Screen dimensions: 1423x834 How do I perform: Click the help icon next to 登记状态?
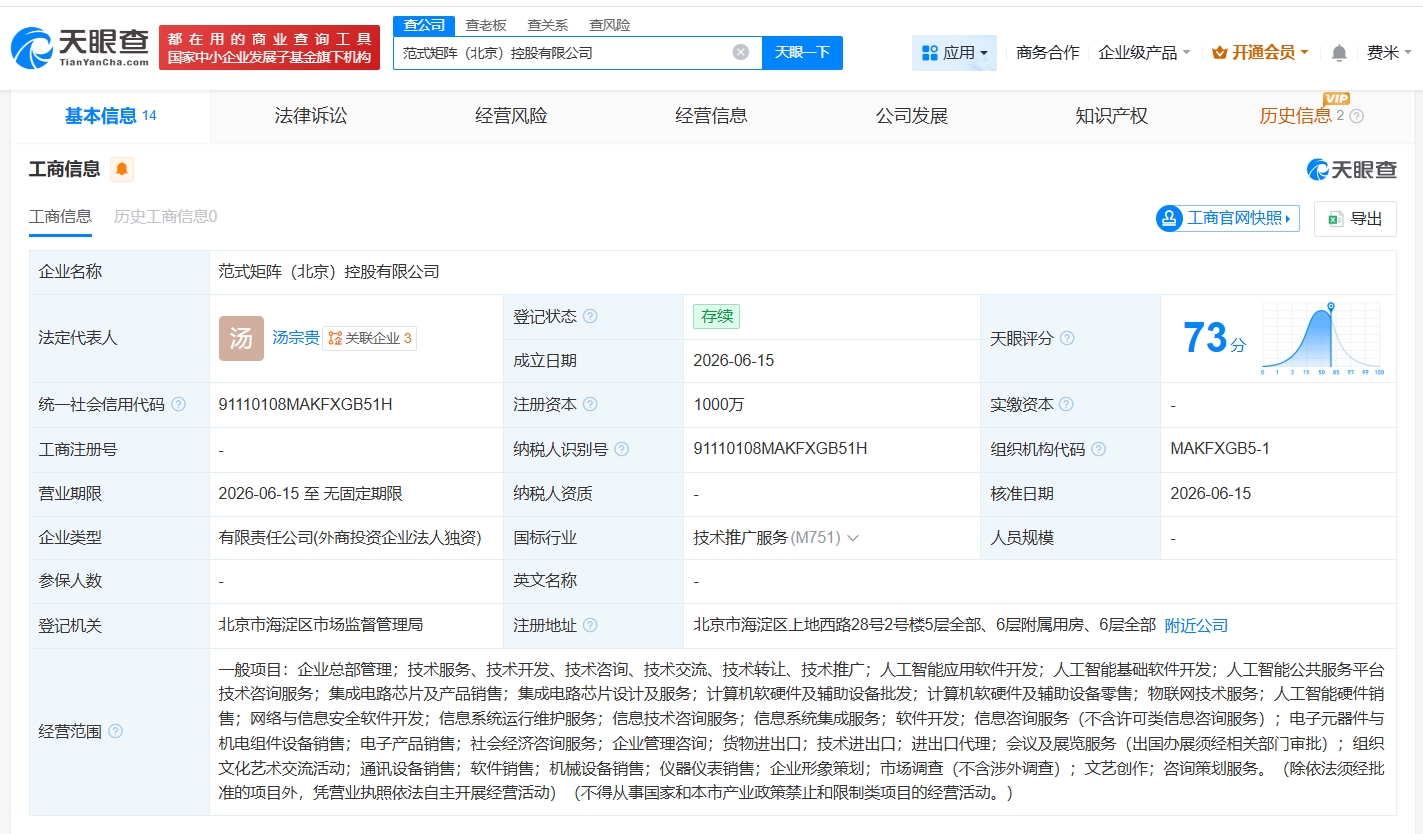590,316
